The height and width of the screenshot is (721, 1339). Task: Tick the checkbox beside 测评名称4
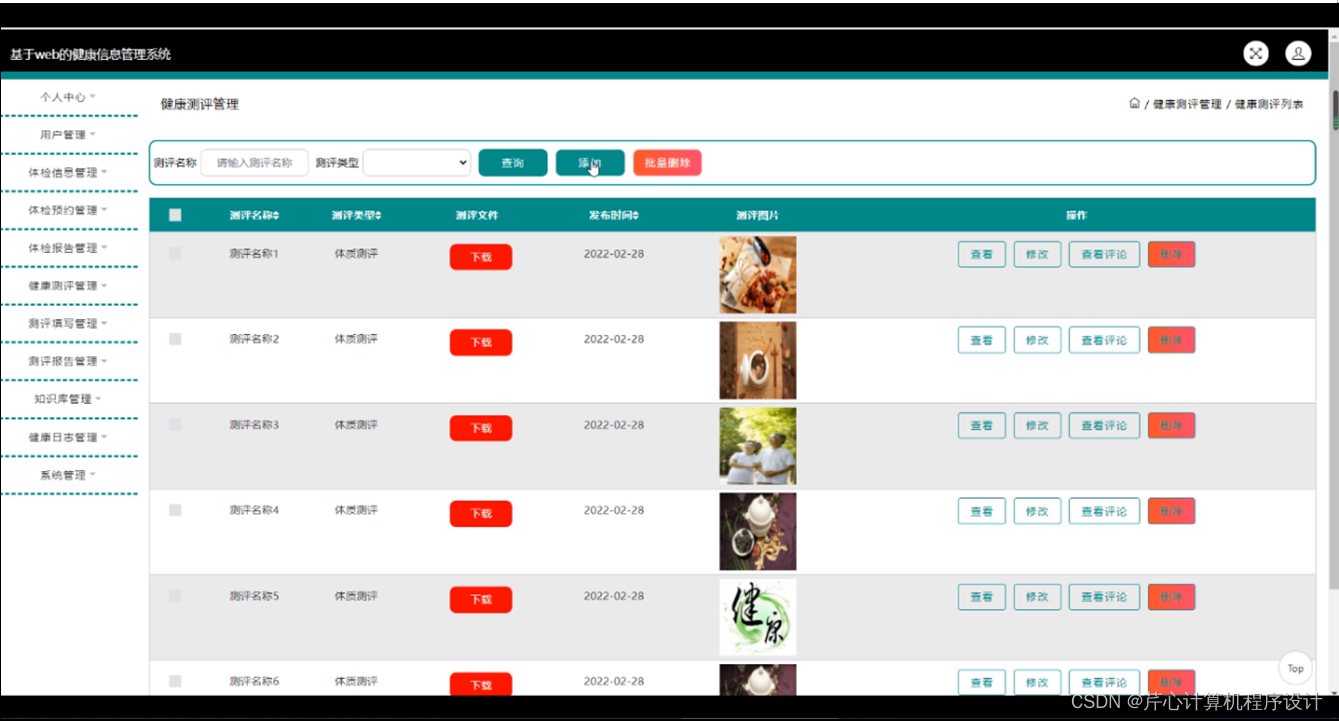(175, 510)
